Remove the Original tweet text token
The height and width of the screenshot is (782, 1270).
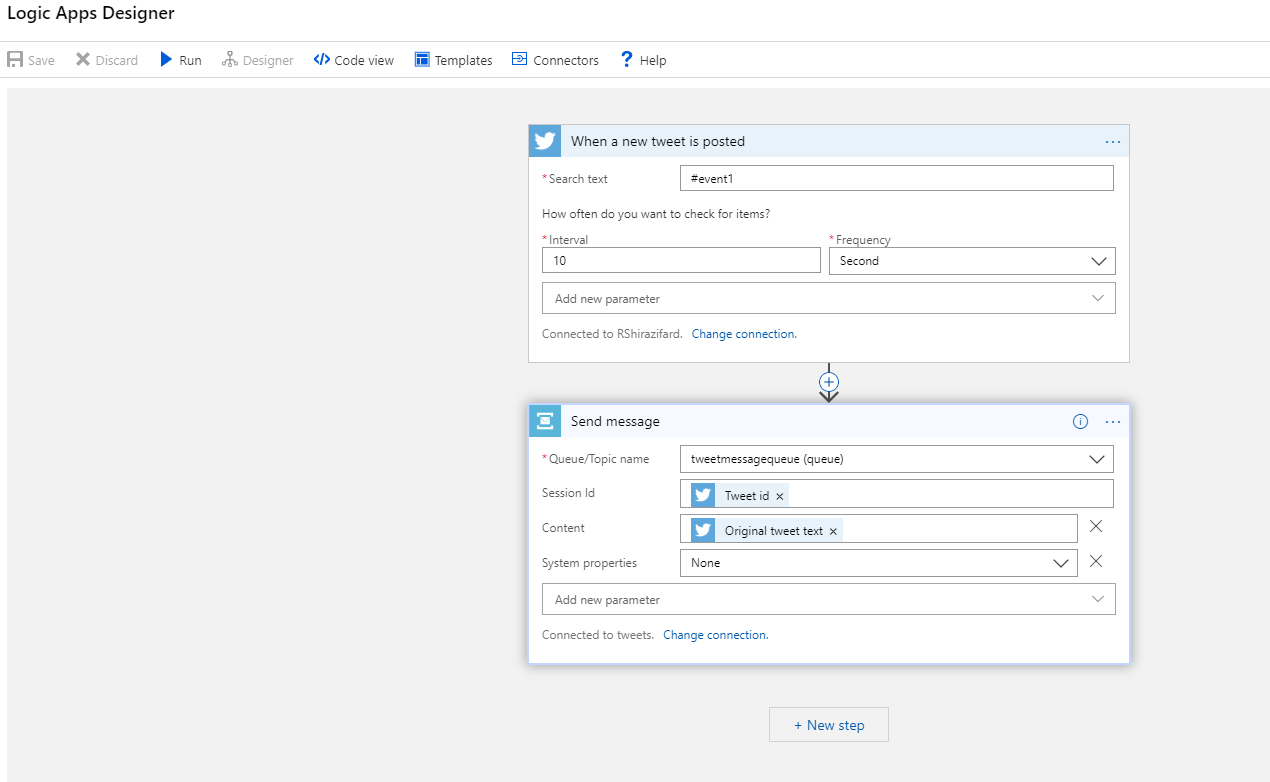(x=833, y=531)
